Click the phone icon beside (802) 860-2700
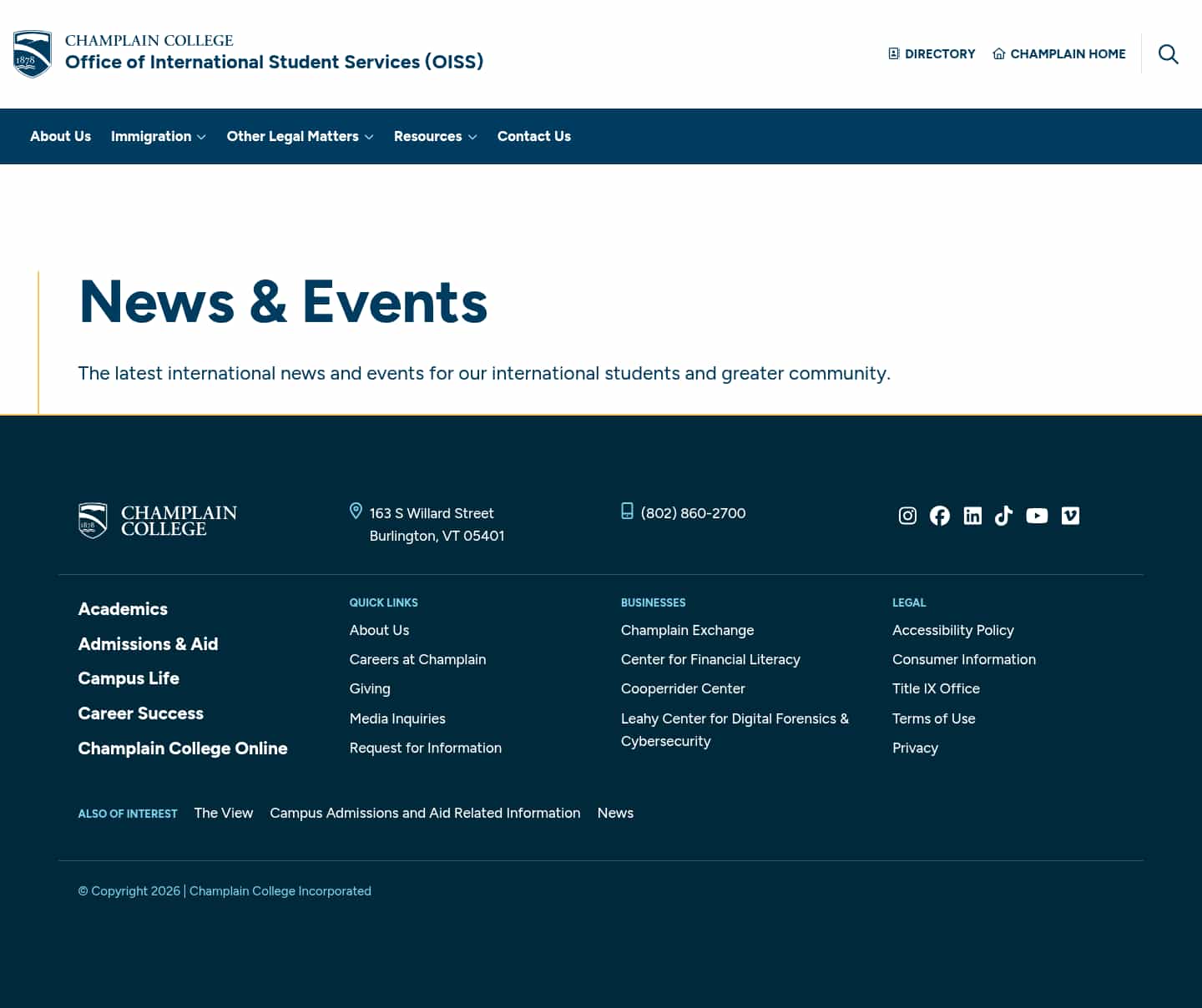This screenshot has width=1202, height=1008. pos(627,511)
